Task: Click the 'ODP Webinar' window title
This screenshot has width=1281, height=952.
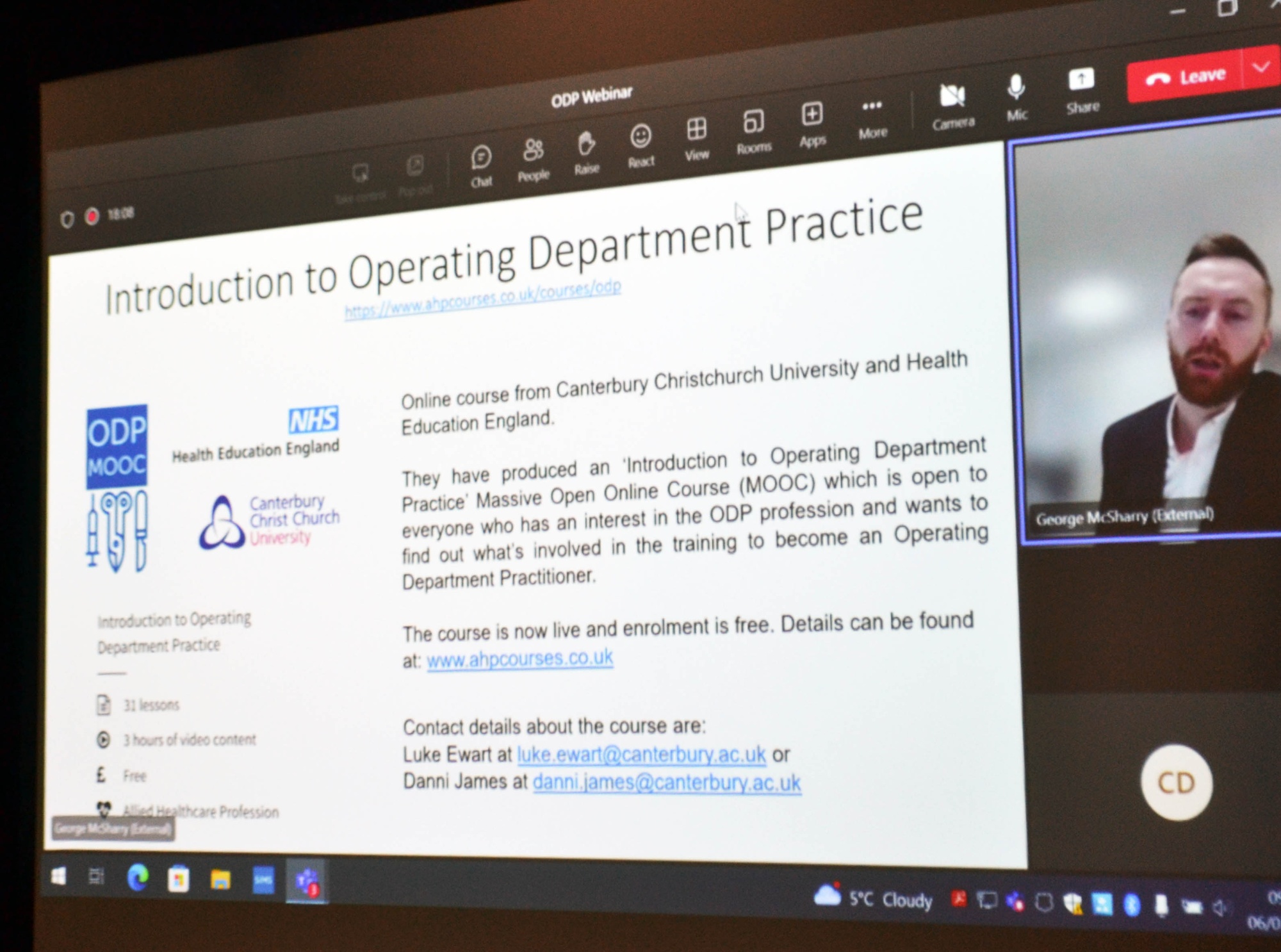Action: click(591, 97)
